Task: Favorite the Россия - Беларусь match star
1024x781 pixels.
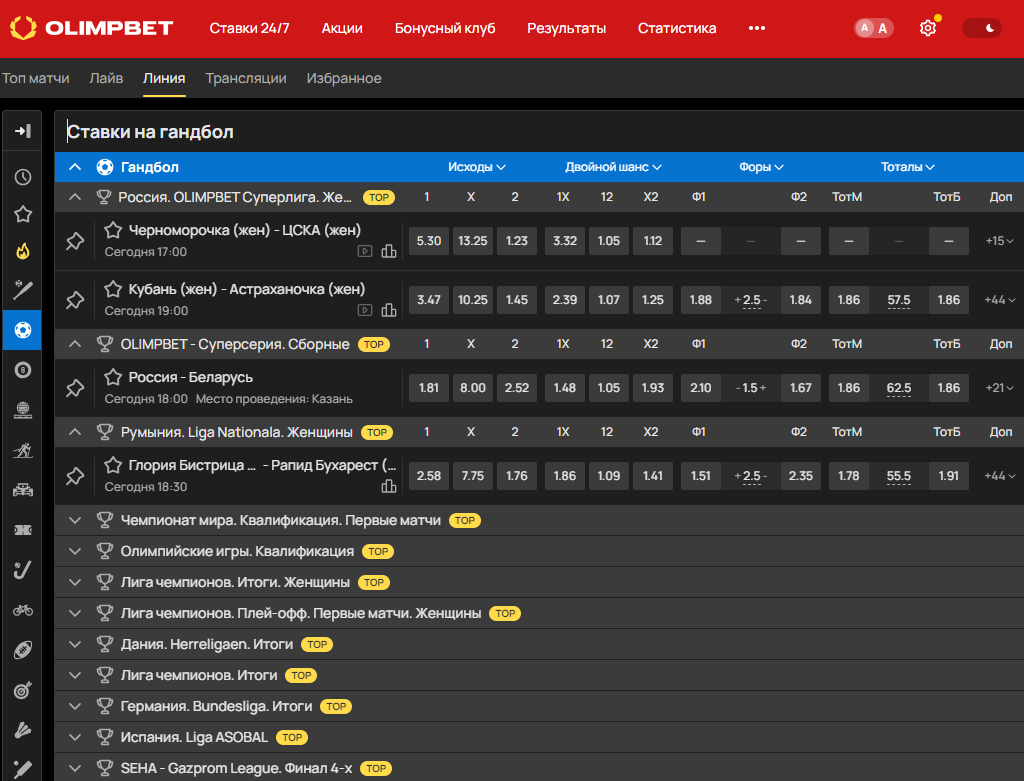Action: tap(113, 377)
